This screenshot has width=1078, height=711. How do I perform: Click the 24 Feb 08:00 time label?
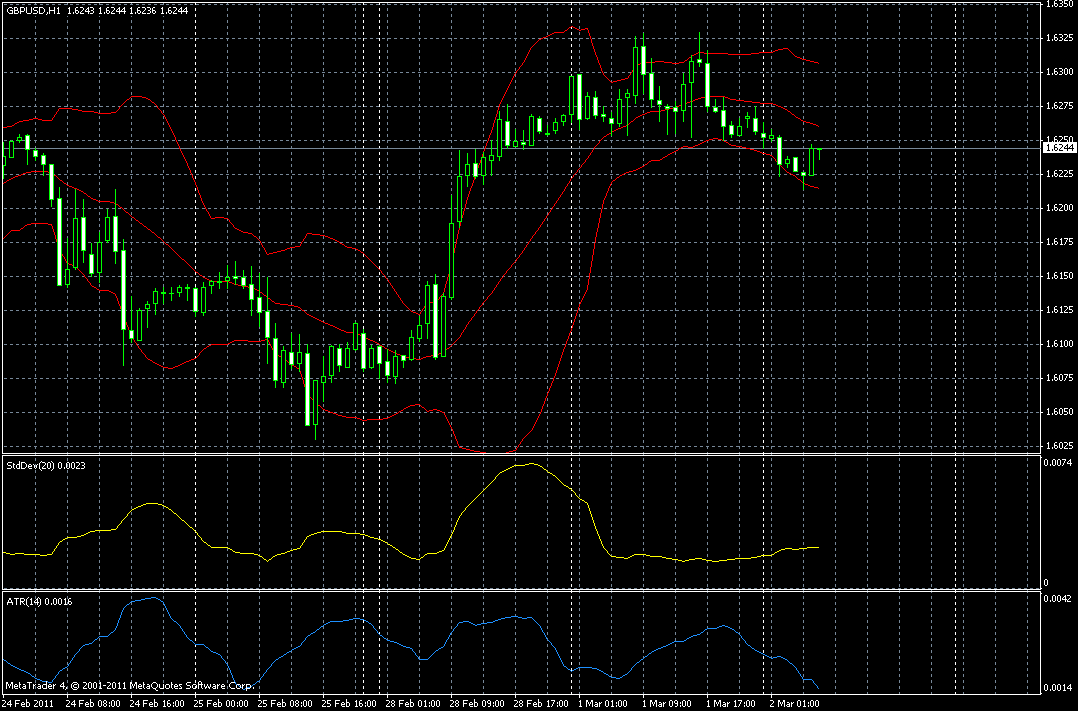pyautogui.click(x=94, y=704)
